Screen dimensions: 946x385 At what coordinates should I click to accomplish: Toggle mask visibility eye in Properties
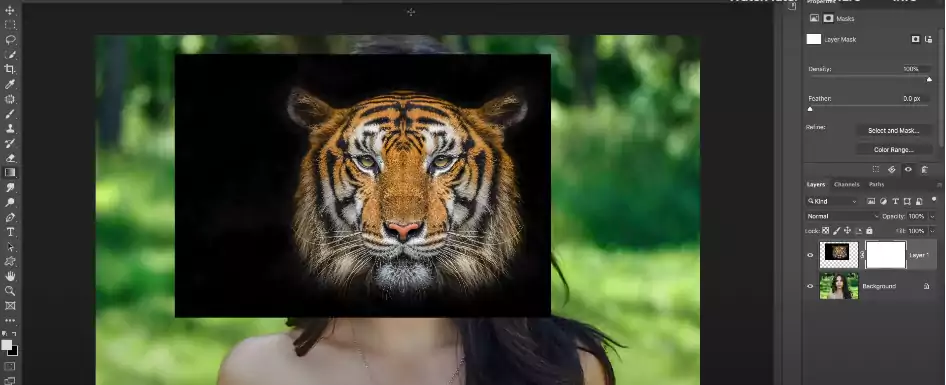tap(908, 170)
